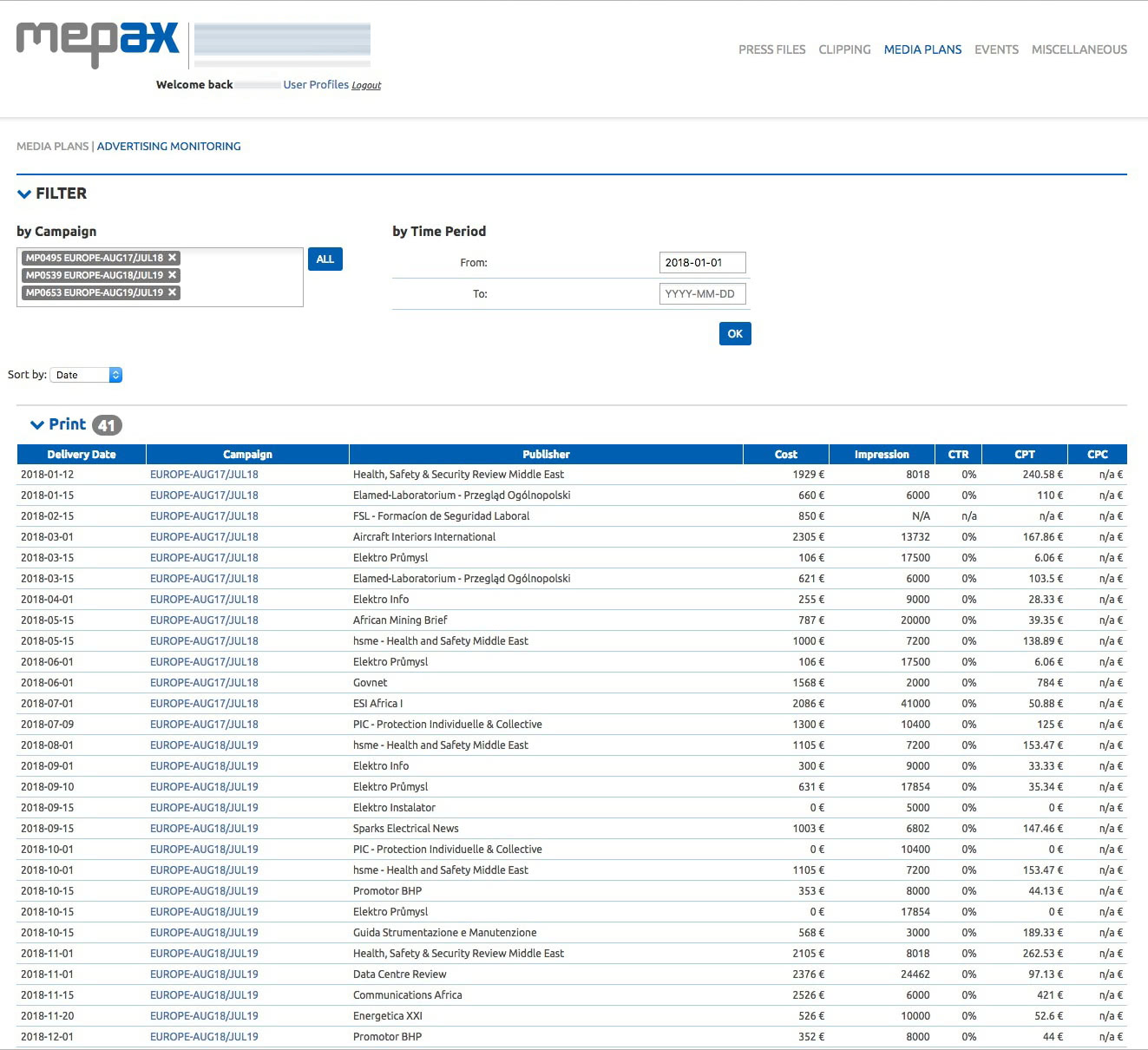Collapse the FILTER section chevron
Screen dimensions: 1148x1050
tap(24, 194)
